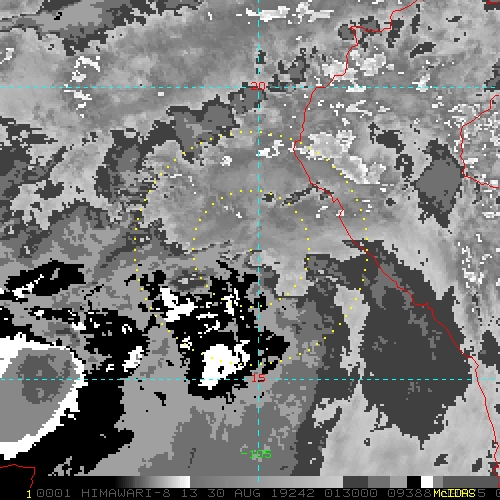Click the crossing of 15 latitude and meridian lines
Screen dimensions: 500x500
[x=259, y=379]
